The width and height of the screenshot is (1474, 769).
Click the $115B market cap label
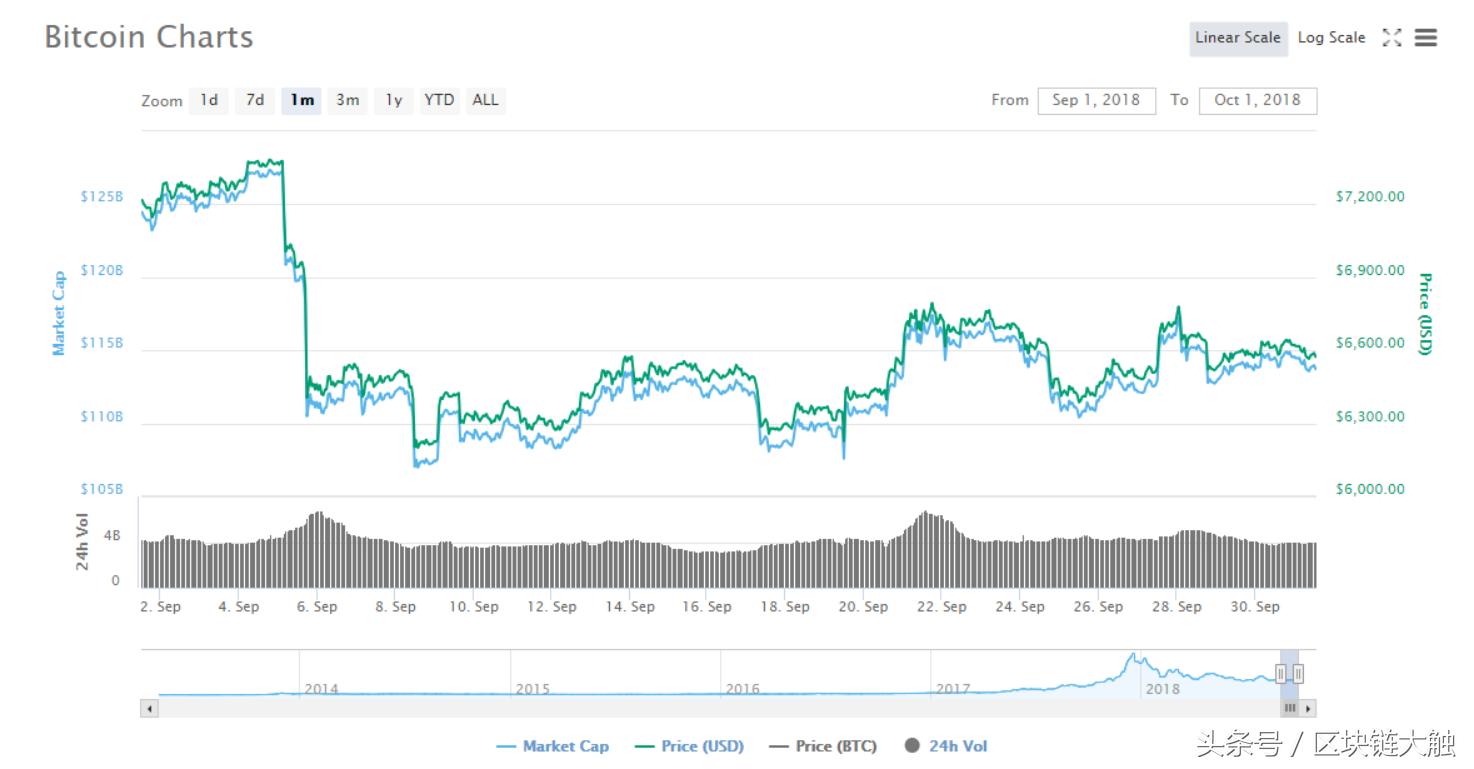pyautogui.click(x=102, y=343)
